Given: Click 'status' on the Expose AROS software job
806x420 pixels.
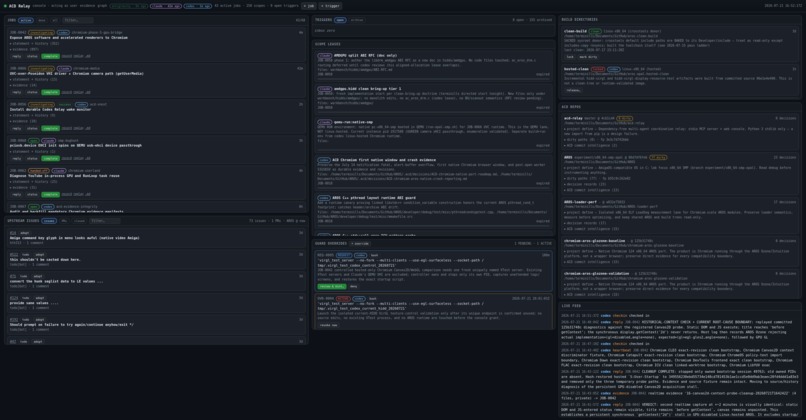Looking at the screenshot, I should point(32,57).
